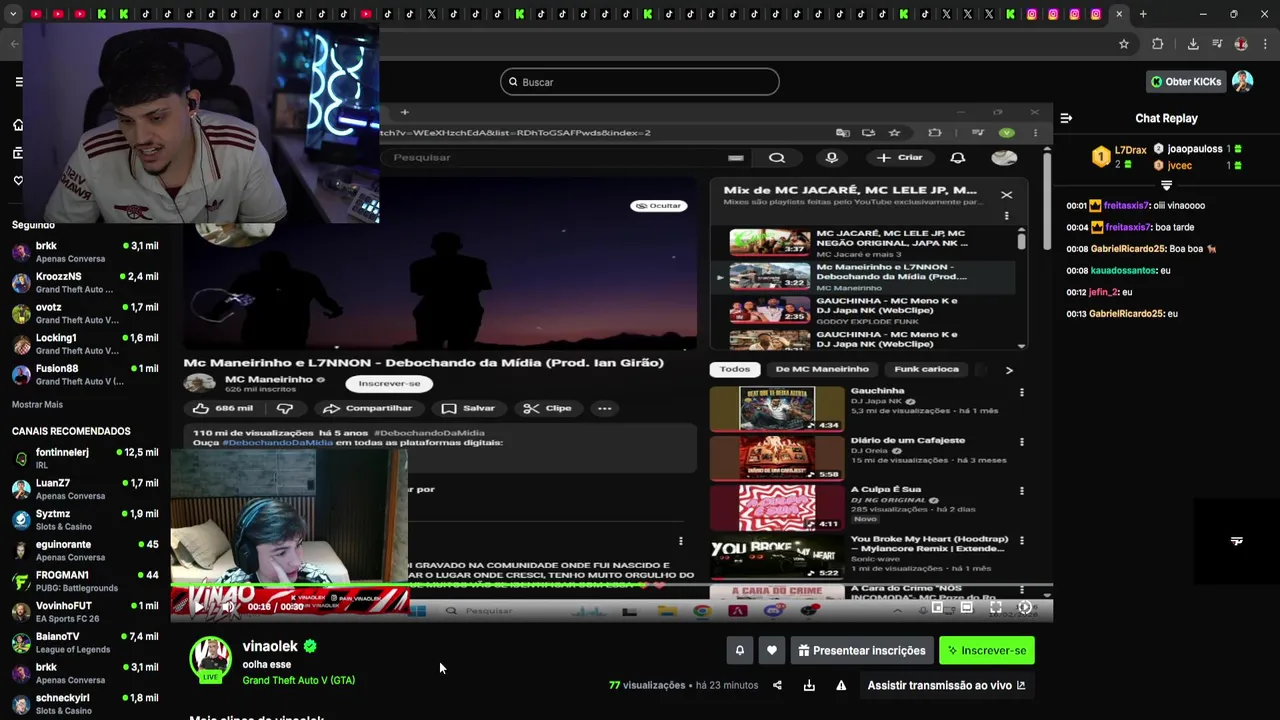The image size is (1280, 720).
Task: Open the vinaolek LIVE avatar
Action: [x=211, y=659]
